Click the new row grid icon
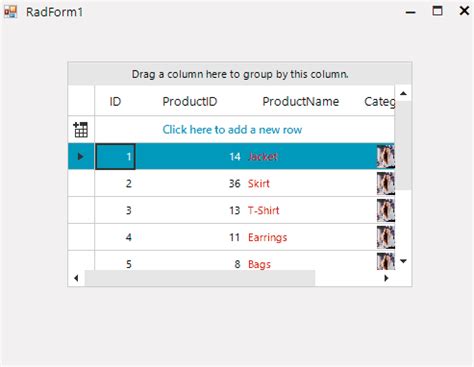The height and width of the screenshot is (367, 474). 81,129
